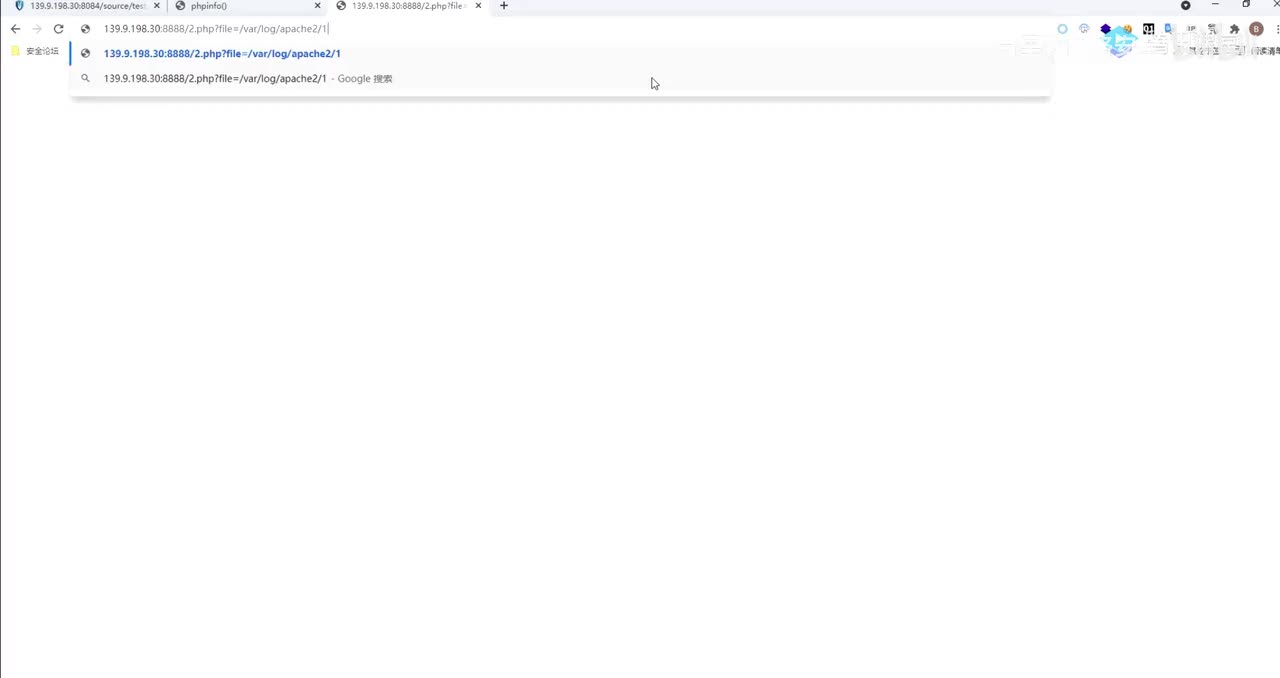Open a new browser tab
The height and width of the screenshot is (678, 1280).
click(x=504, y=6)
